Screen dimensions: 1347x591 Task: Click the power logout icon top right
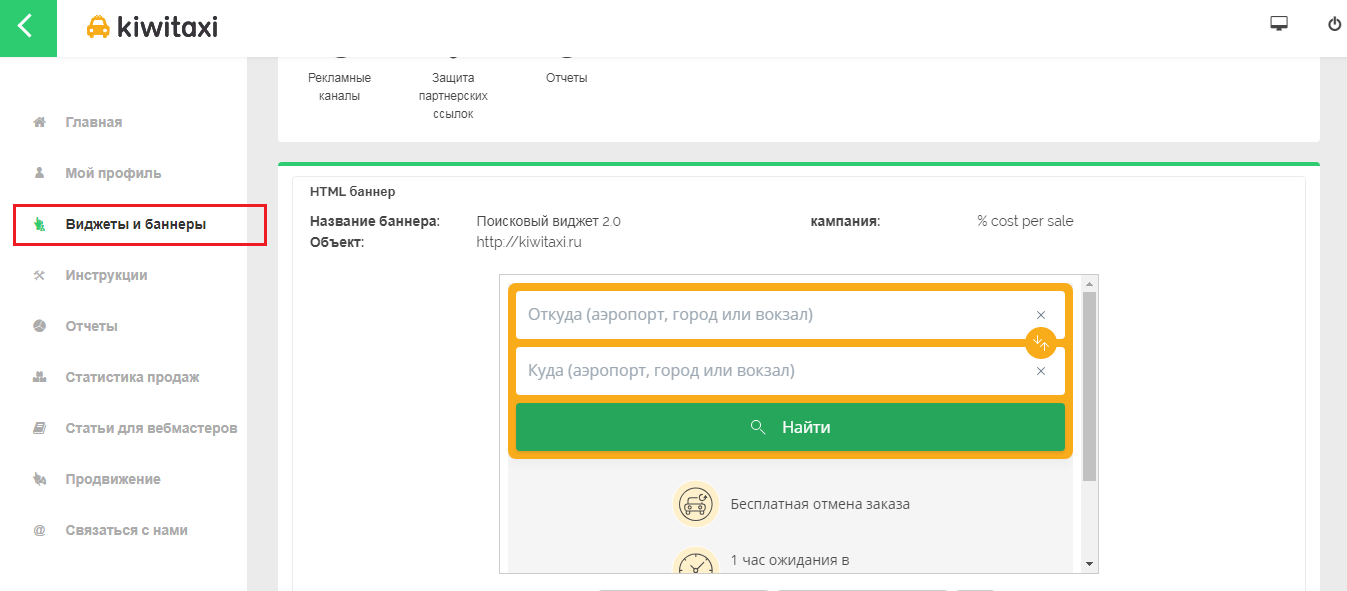tap(1334, 24)
